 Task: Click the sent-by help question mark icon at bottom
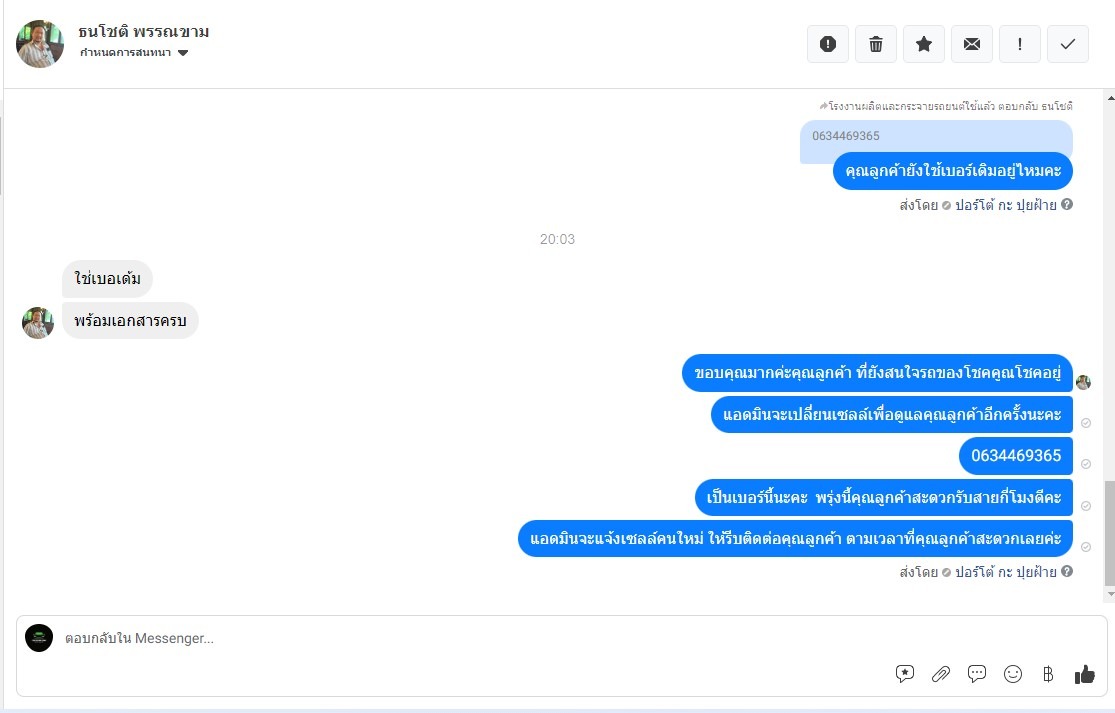(1067, 571)
